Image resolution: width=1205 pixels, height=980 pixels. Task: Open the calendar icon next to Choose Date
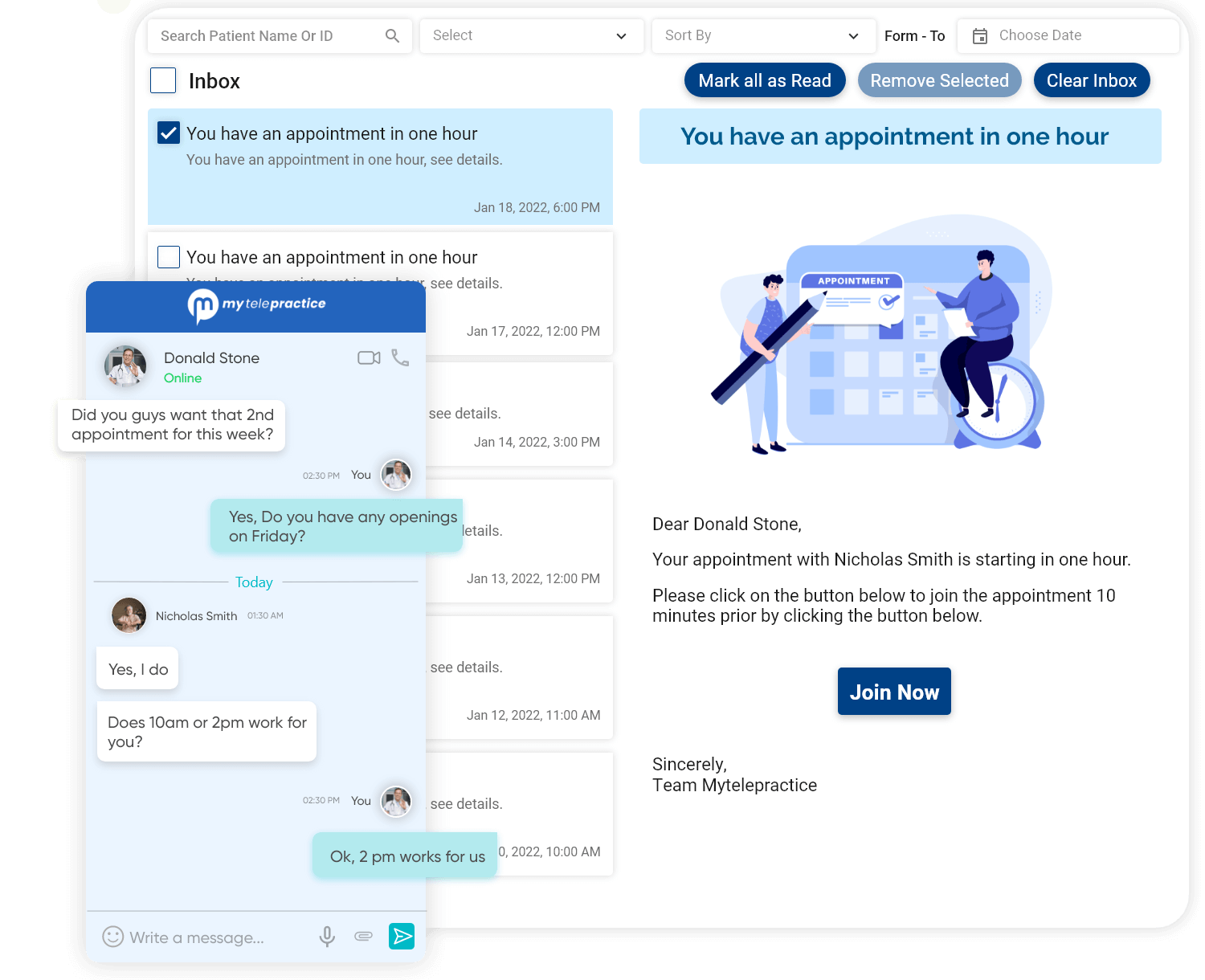pyautogui.click(x=979, y=35)
